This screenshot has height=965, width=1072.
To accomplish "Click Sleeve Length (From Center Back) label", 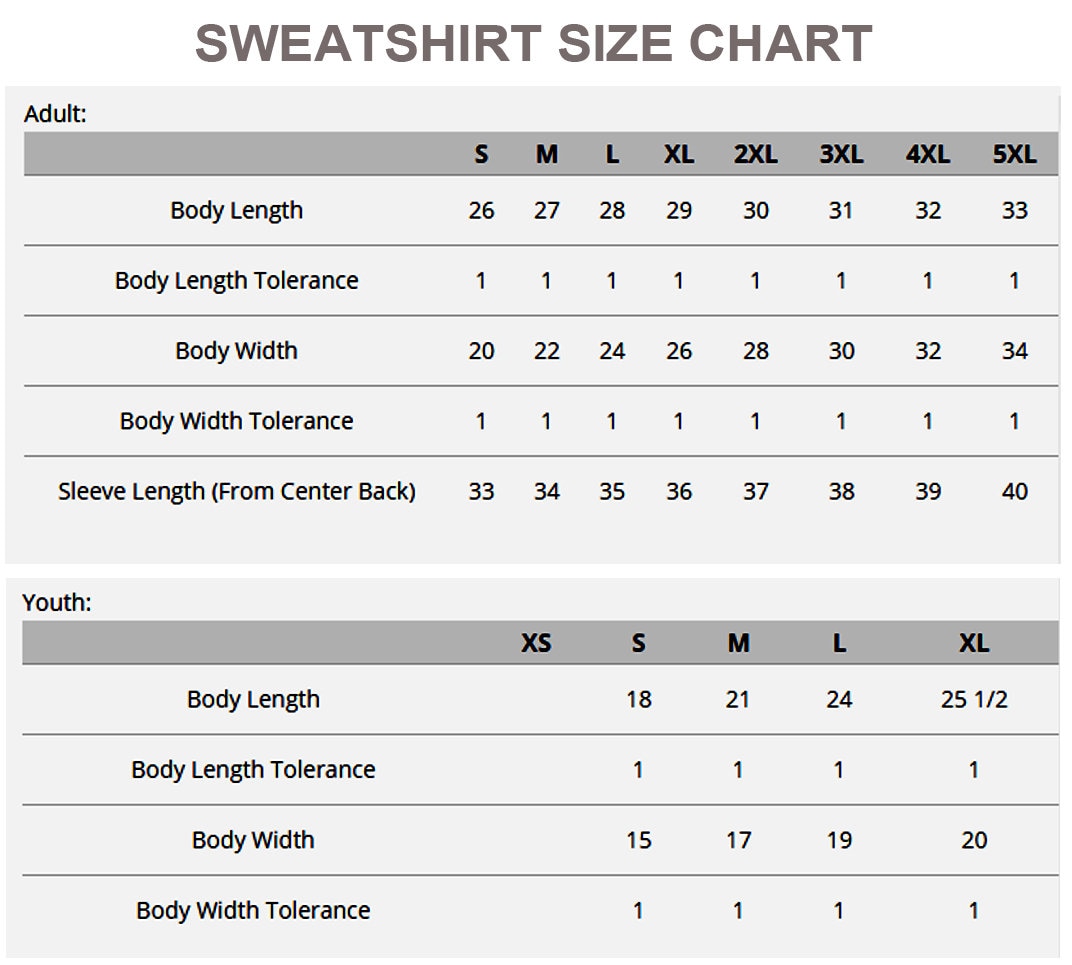I will tap(236, 492).
